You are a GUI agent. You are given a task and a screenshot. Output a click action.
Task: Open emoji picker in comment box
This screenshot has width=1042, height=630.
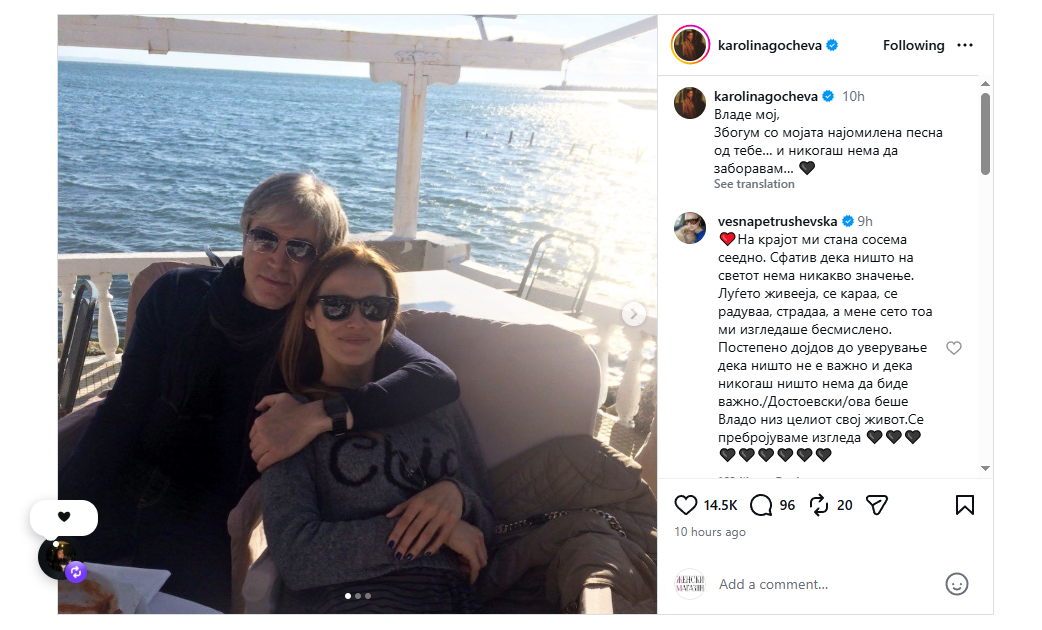pyautogui.click(x=957, y=584)
